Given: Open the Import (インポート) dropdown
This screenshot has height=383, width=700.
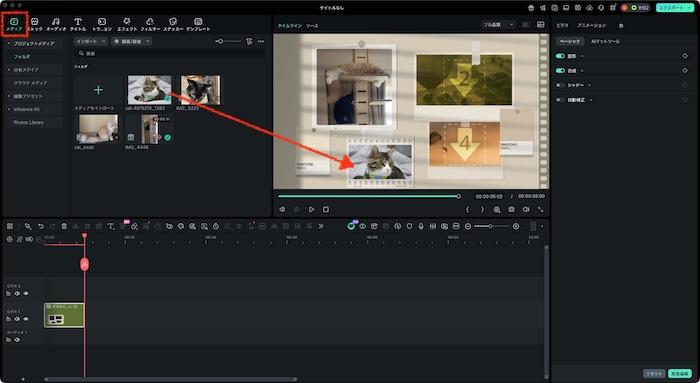Looking at the screenshot, I should click(x=91, y=41).
